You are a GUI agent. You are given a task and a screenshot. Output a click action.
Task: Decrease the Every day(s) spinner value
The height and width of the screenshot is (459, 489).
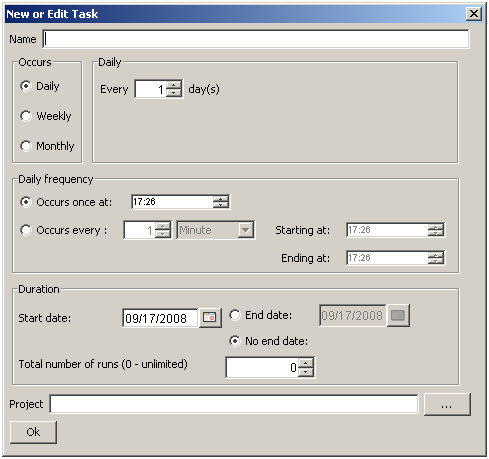(x=174, y=93)
